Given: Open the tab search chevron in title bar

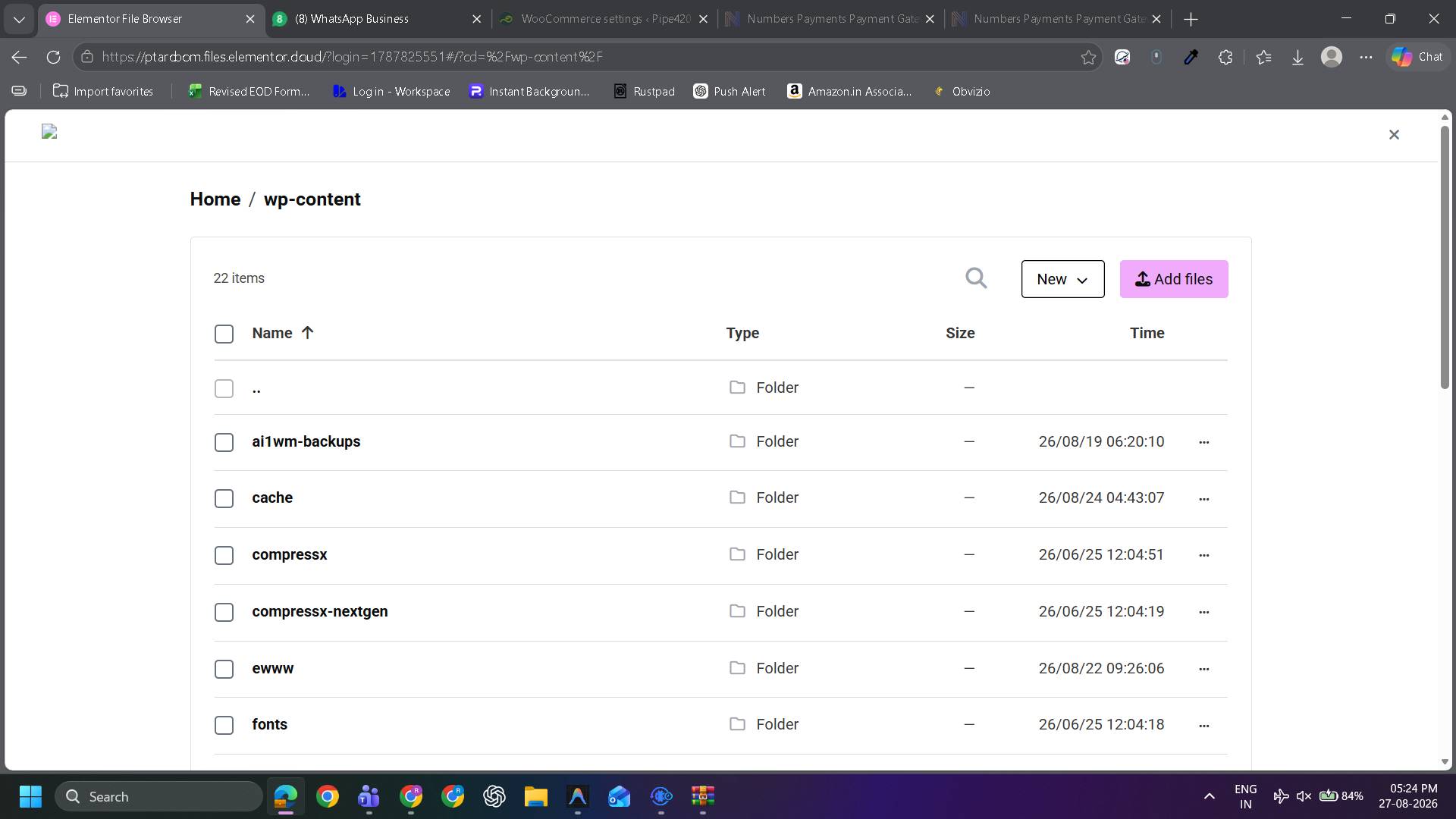Looking at the screenshot, I should 19,19.
